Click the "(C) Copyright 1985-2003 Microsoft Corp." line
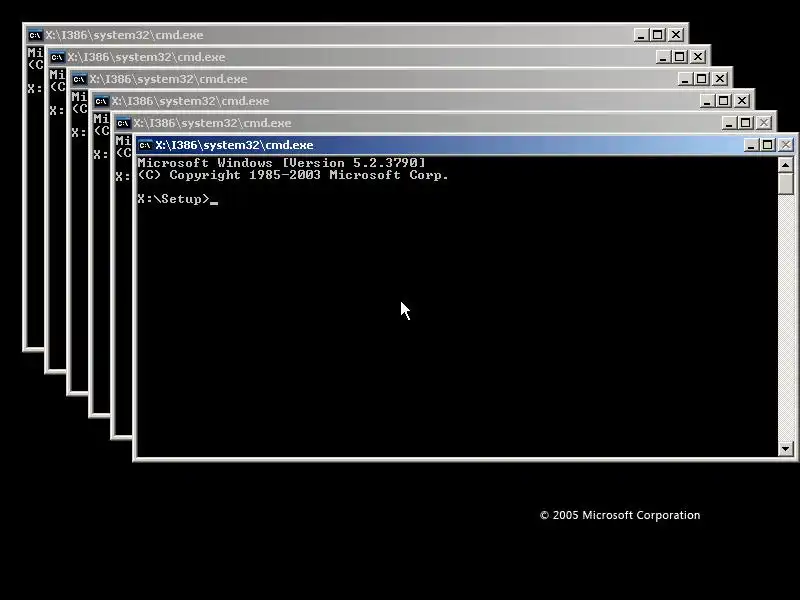Image resolution: width=800 pixels, height=600 pixels. pos(293,175)
